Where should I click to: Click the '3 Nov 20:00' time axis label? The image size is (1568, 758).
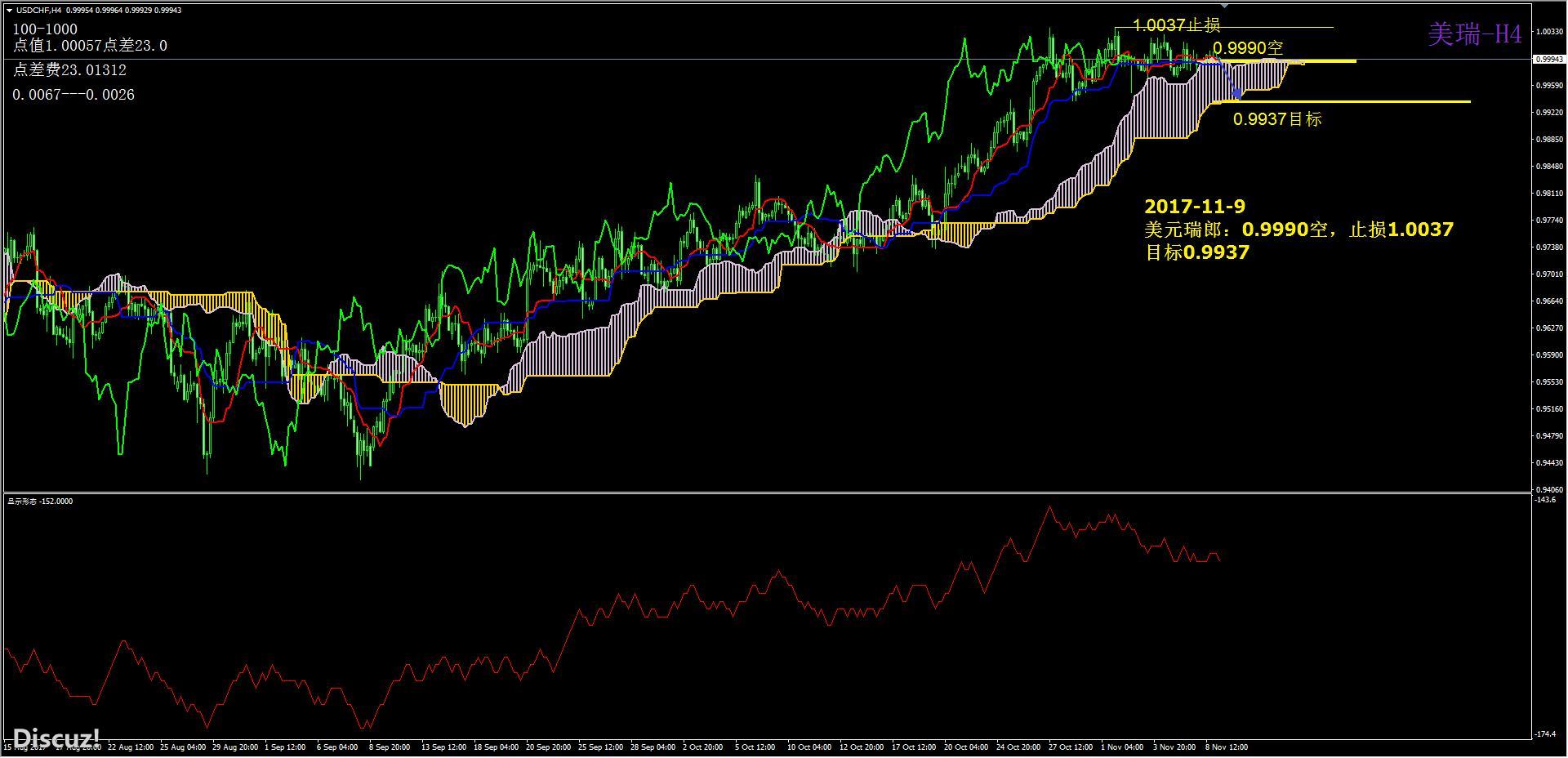1174,747
